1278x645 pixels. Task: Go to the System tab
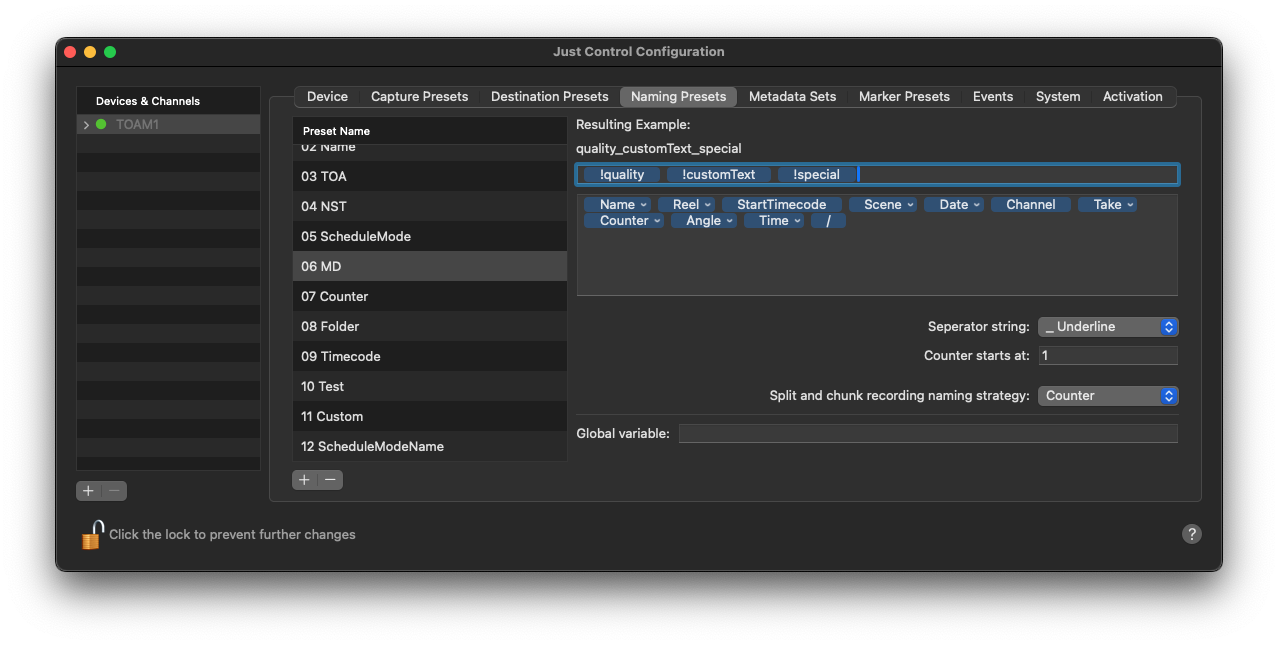pos(1058,97)
